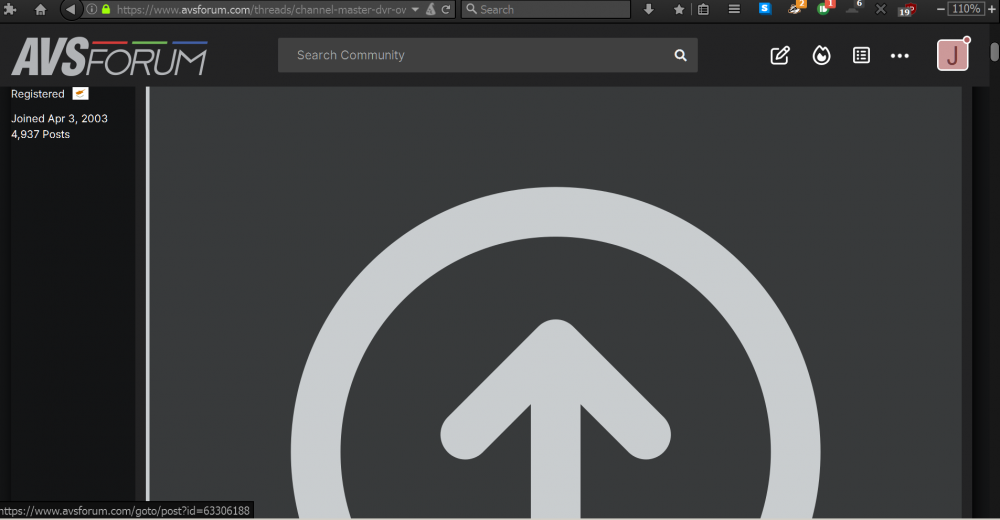The width and height of the screenshot is (1000, 520).
Task: Bookmark this page with the star icon
Action: [x=679, y=9]
